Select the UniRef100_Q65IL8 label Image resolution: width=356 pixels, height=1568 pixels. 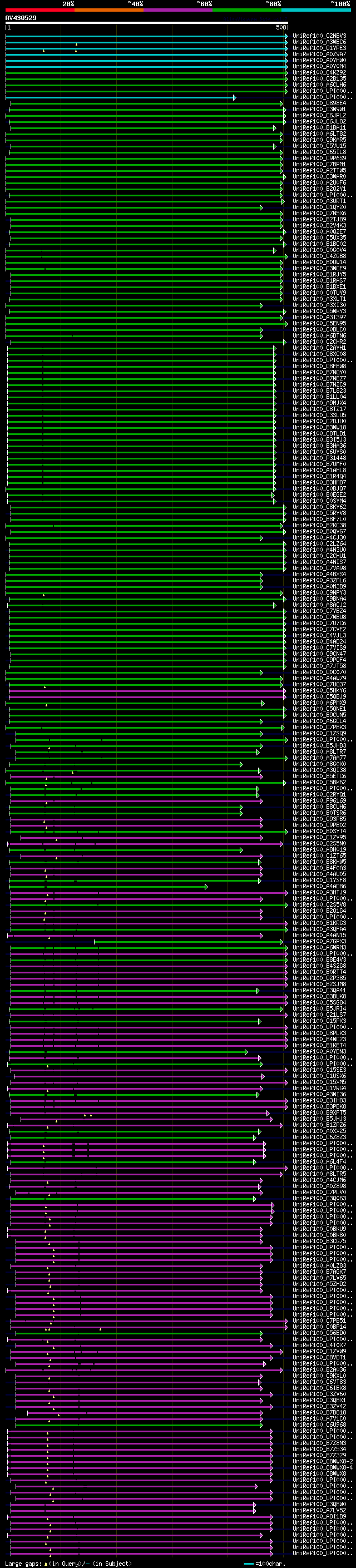point(319,152)
